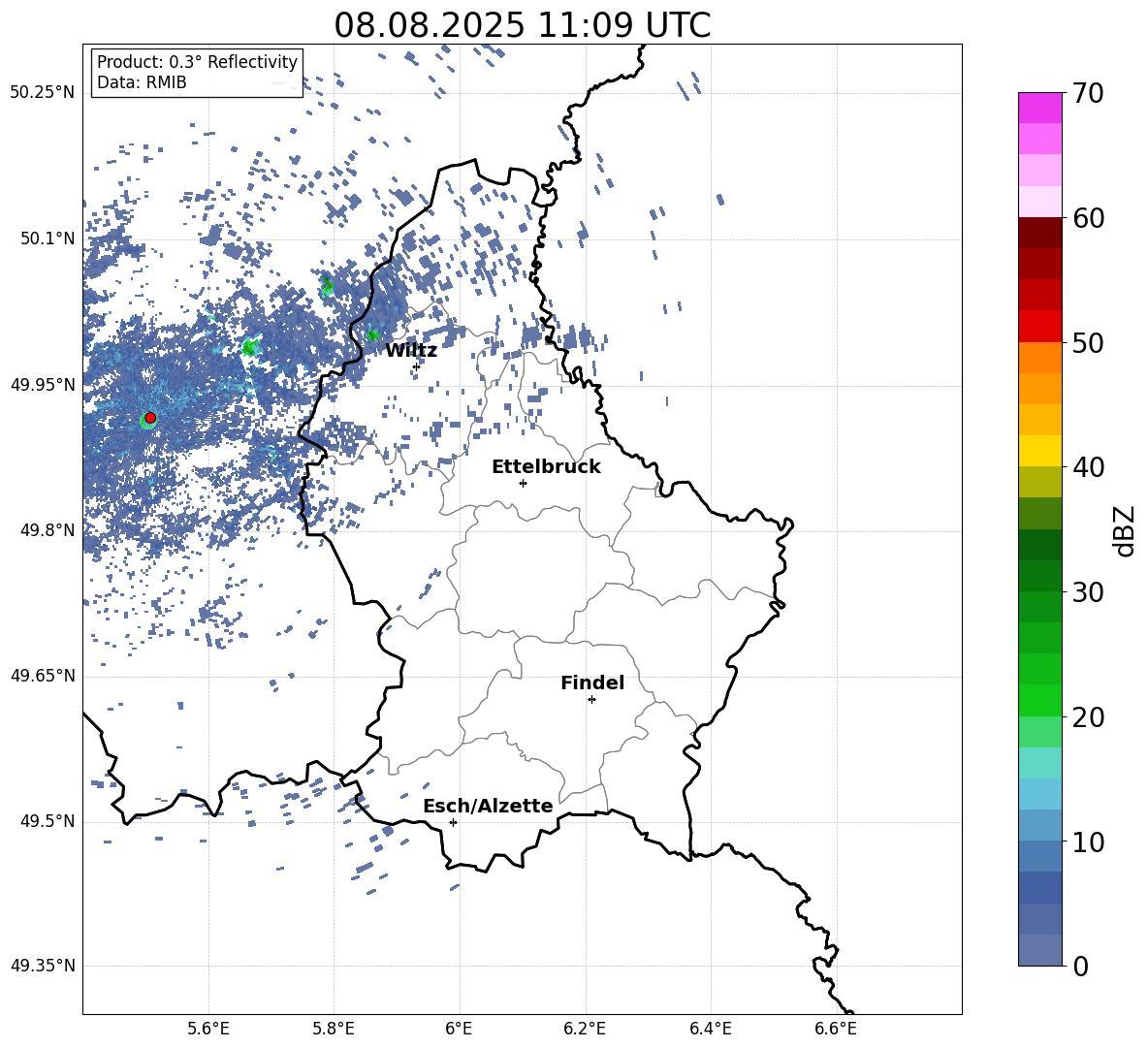Click the colorbar tick label 10
This screenshot has width=1148, height=1048.
pos(1088,842)
